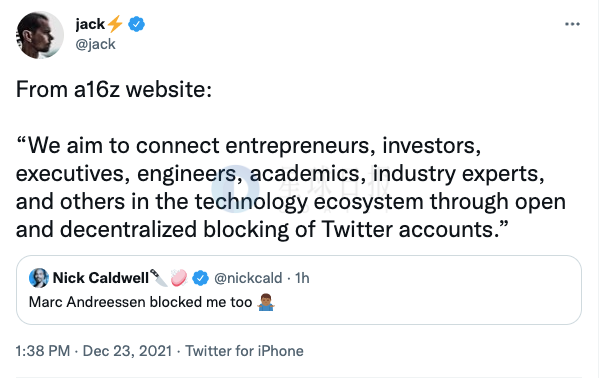Open the @nickcald handle
Image resolution: width=603 pixels, height=378 pixels.
point(248,278)
